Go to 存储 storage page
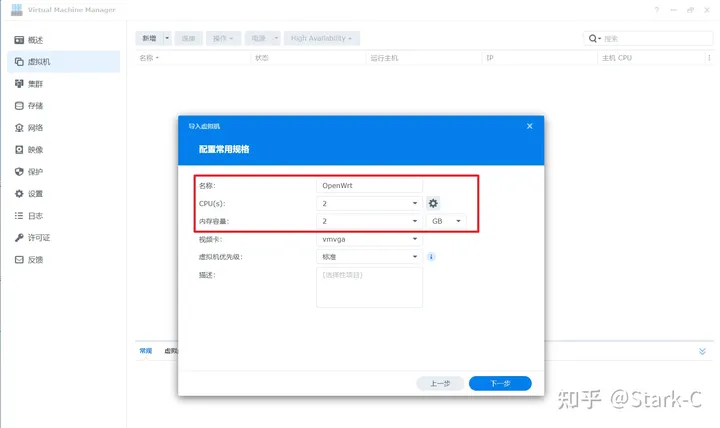 pyautogui.click(x=63, y=106)
